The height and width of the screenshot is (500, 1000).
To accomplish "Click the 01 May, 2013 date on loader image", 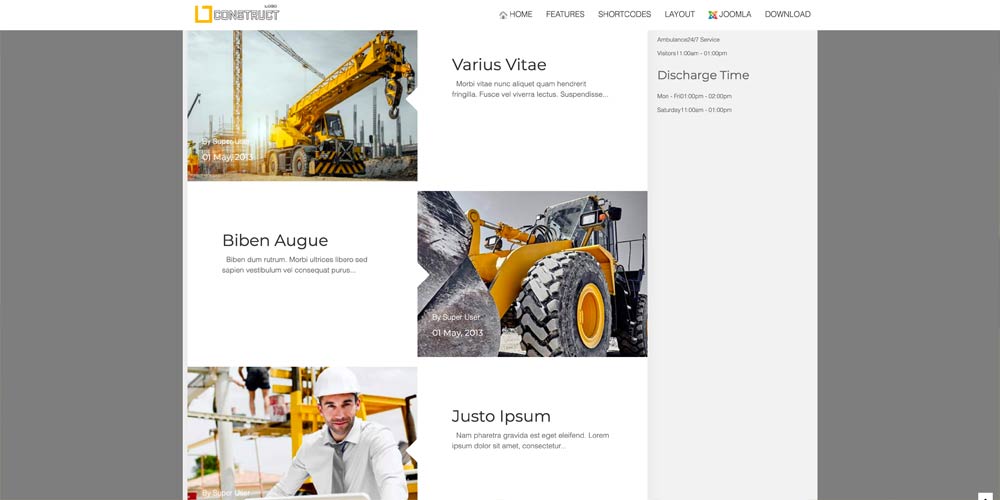I will (x=457, y=333).
